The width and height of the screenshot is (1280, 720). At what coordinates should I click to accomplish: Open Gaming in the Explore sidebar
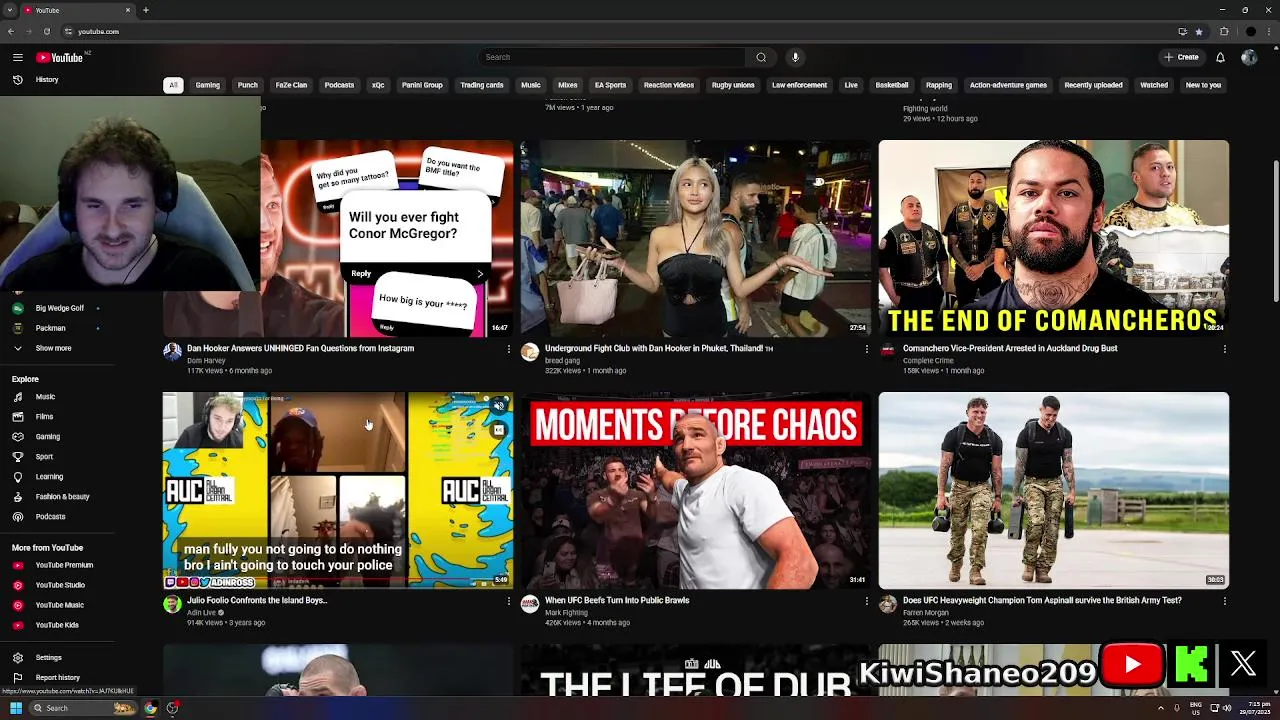47,437
